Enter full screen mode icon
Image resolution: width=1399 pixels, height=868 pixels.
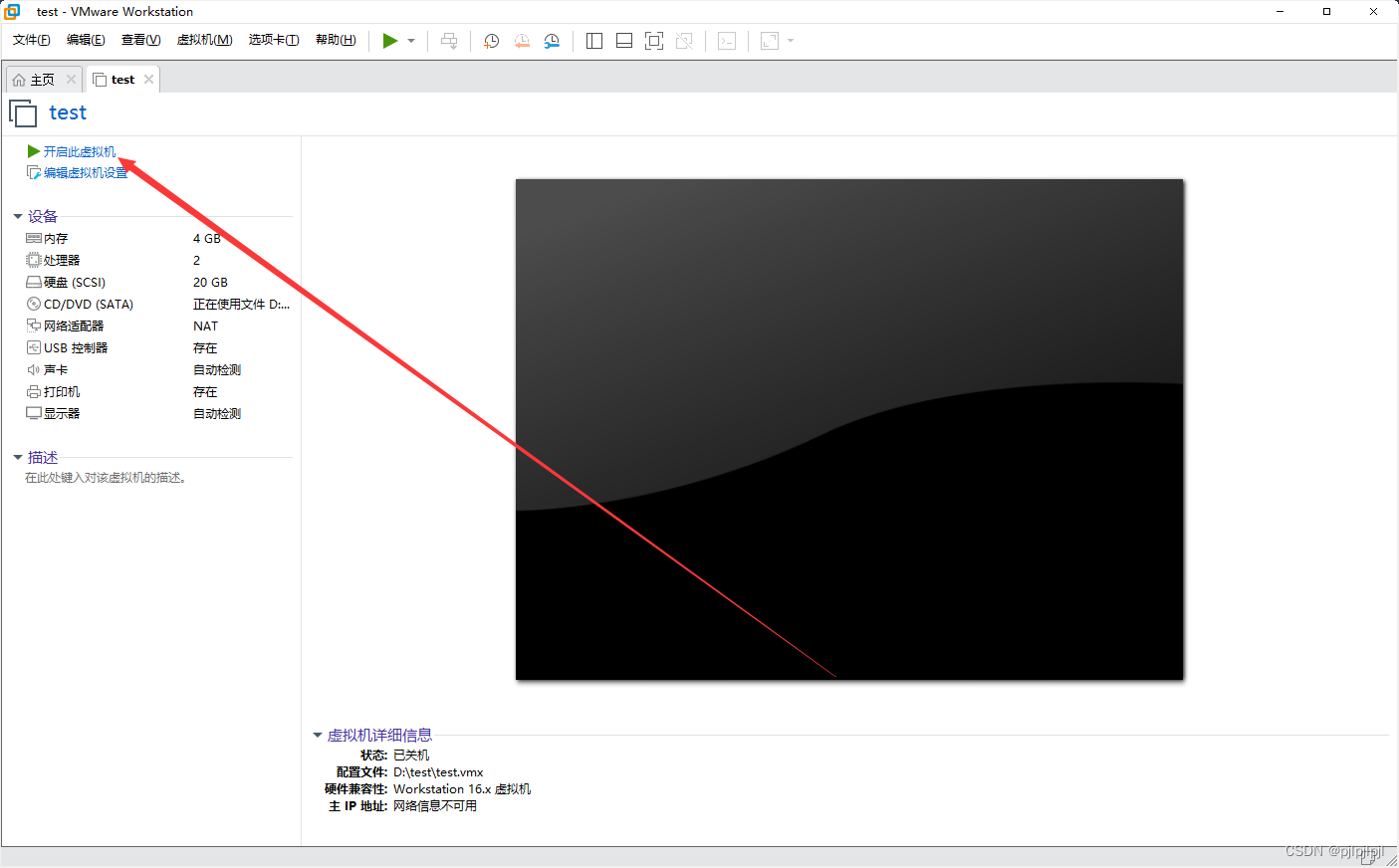coord(654,41)
